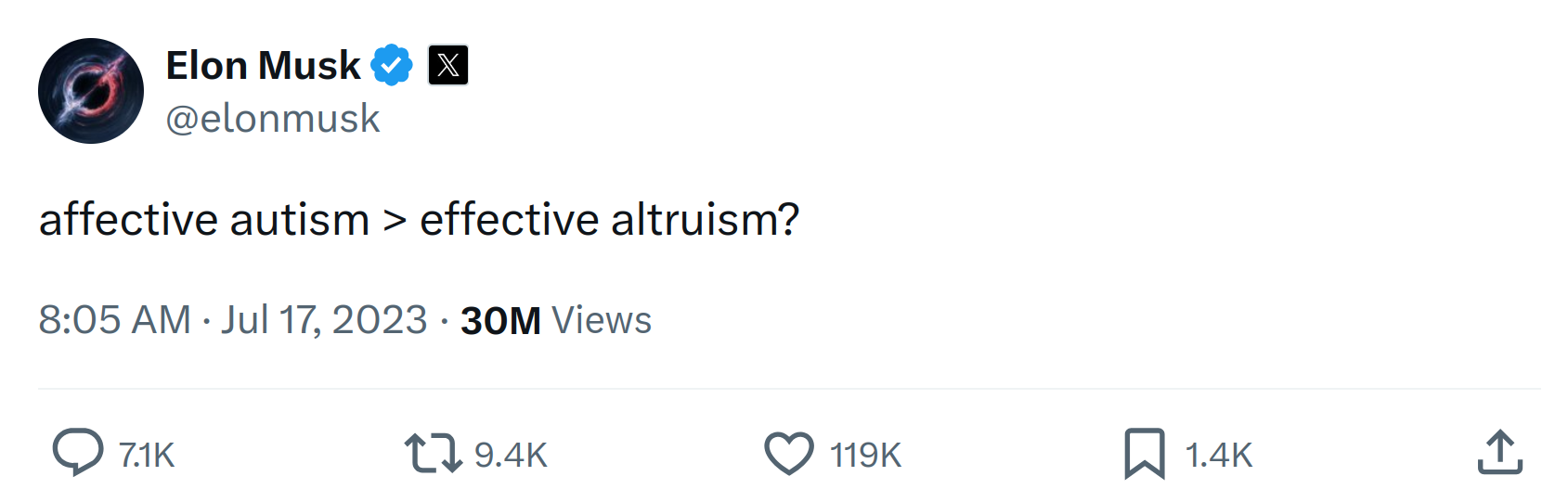Click the 119K likes count
1568x502 pixels.
point(865,456)
